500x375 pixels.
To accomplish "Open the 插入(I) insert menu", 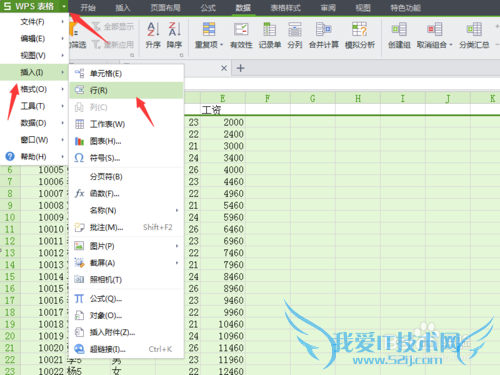I will [x=34, y=72].
